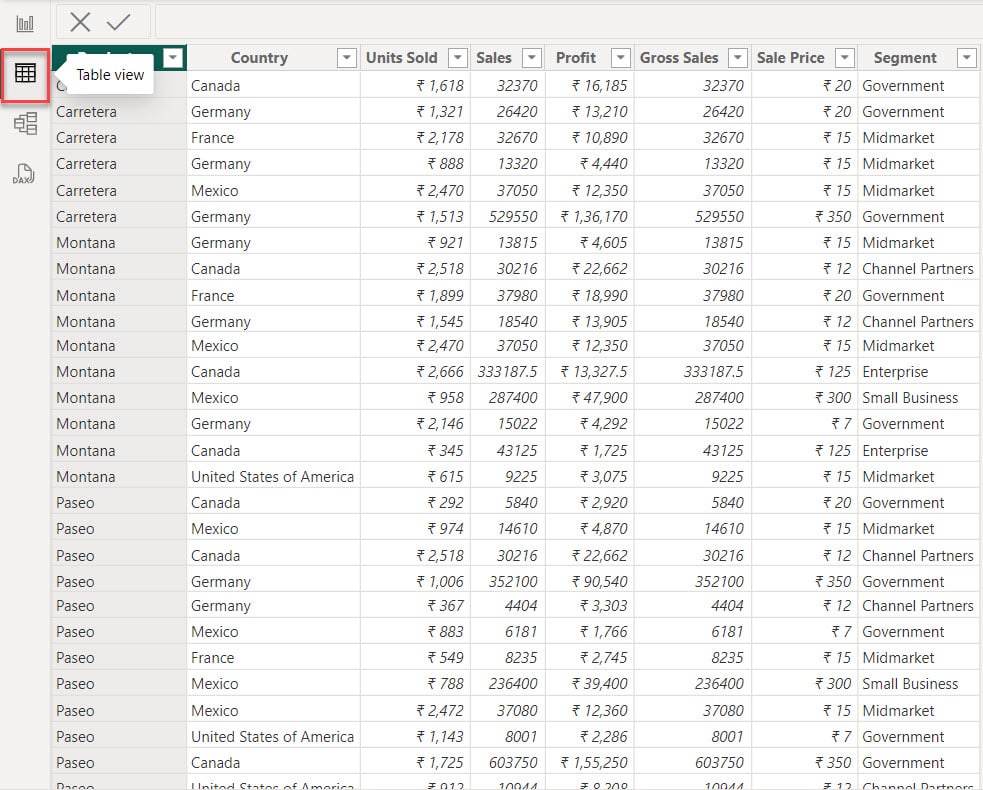Click Sales cell 37080
The image size is (983, 790).
coord(517,710)
